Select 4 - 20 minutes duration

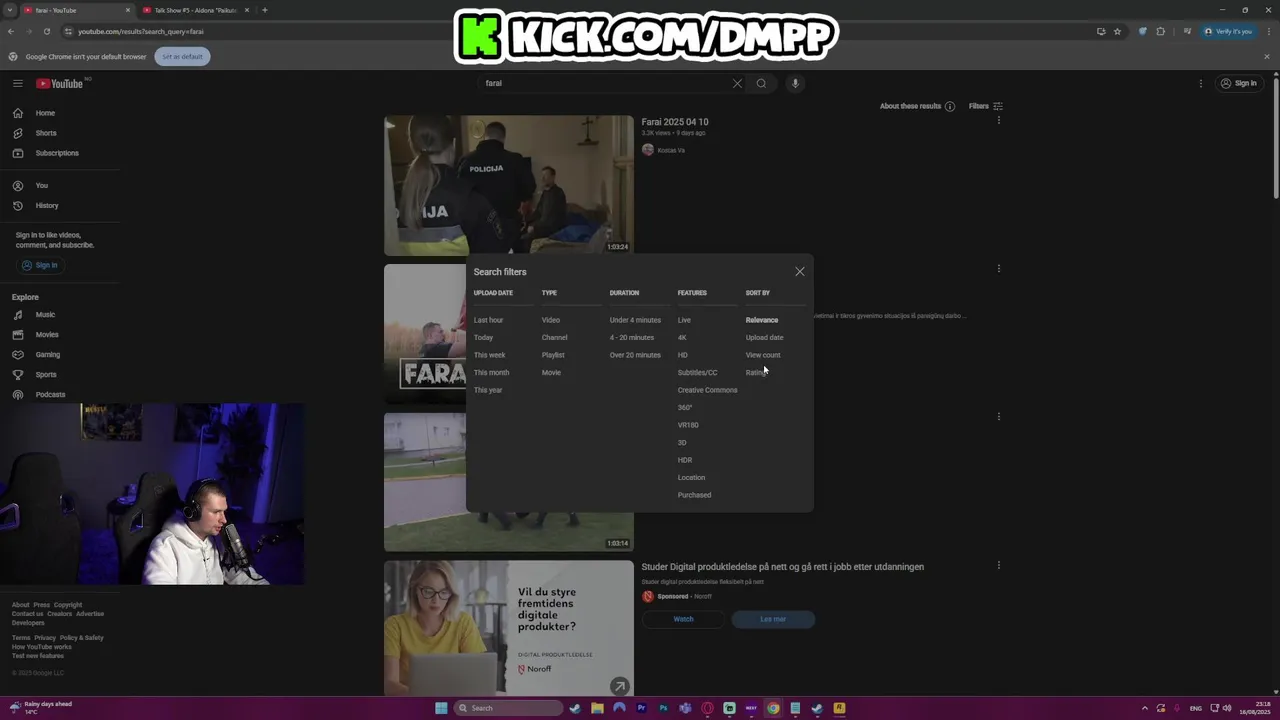(x=632, y=338)
